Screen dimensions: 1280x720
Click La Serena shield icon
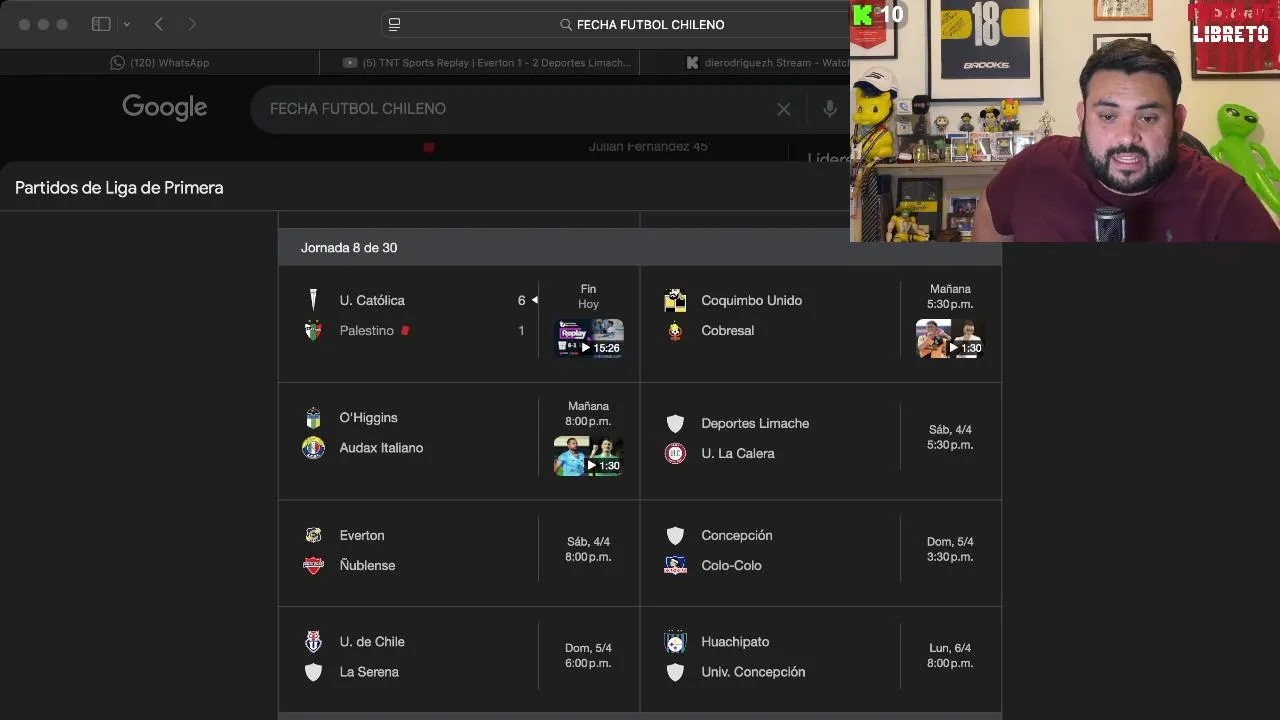[x=313, y=672]
